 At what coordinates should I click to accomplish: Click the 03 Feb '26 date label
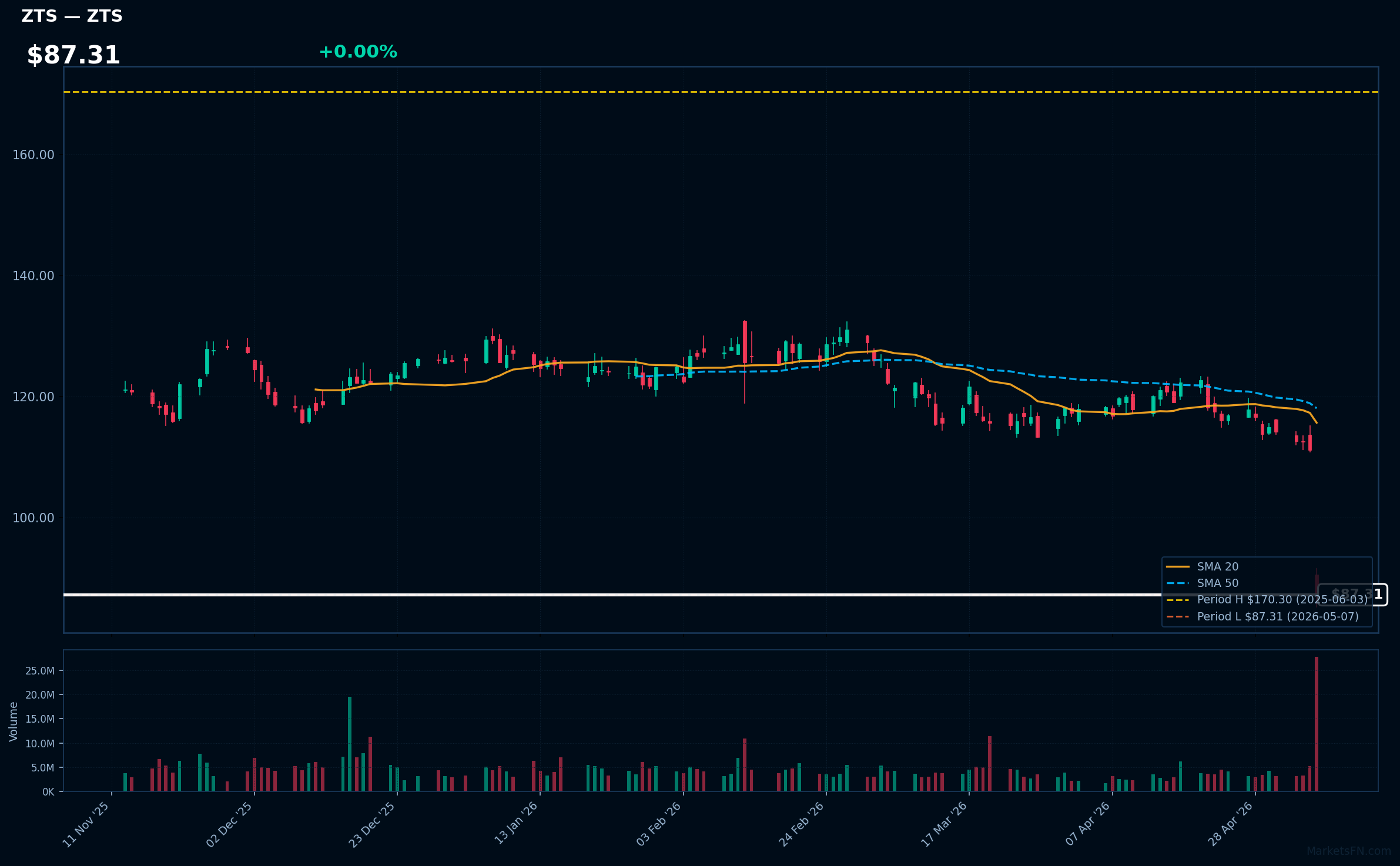point(658,824)
